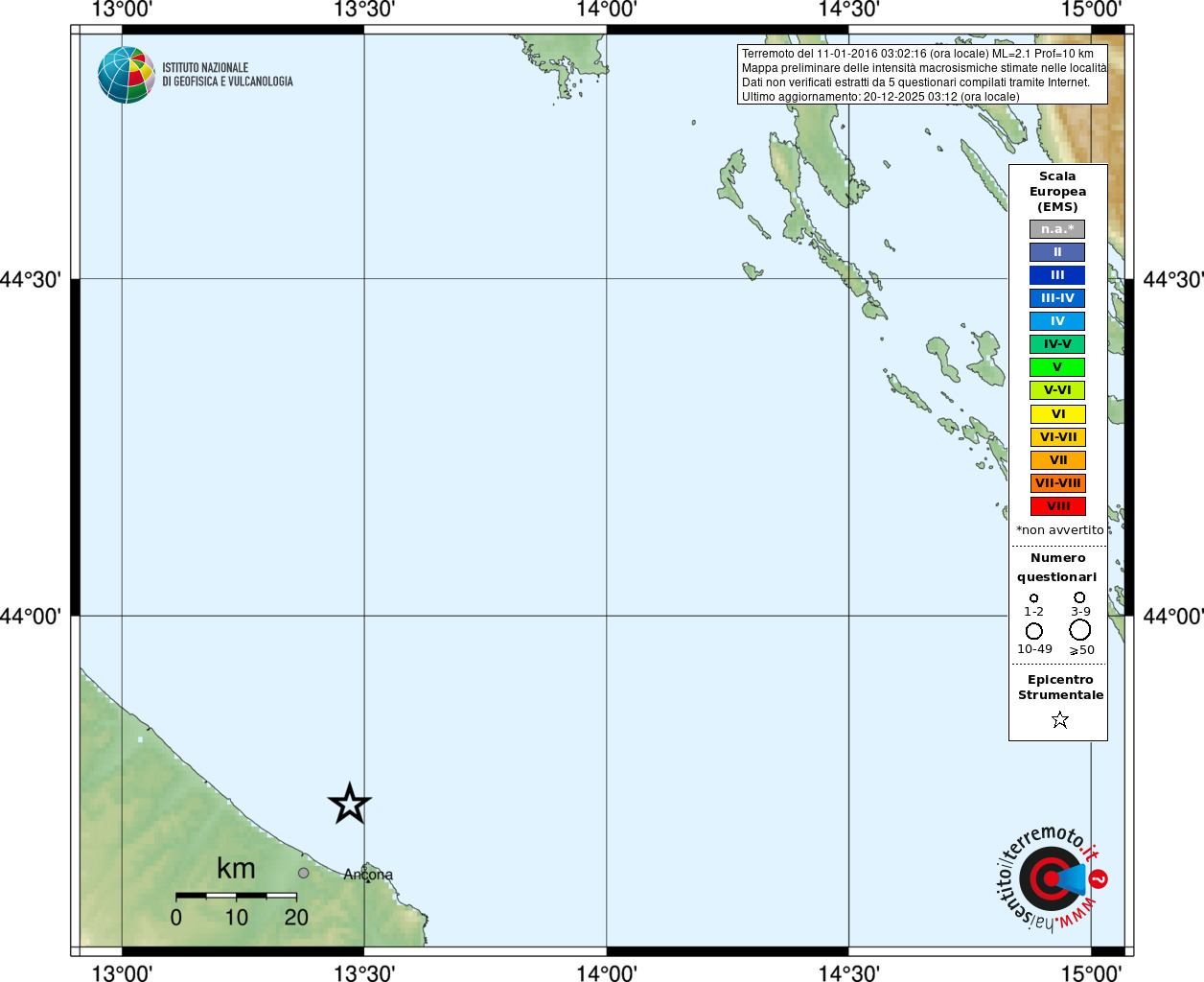
Task: Click the Epicentro Strumentale star in legend
Action: tap(1059, 719)
